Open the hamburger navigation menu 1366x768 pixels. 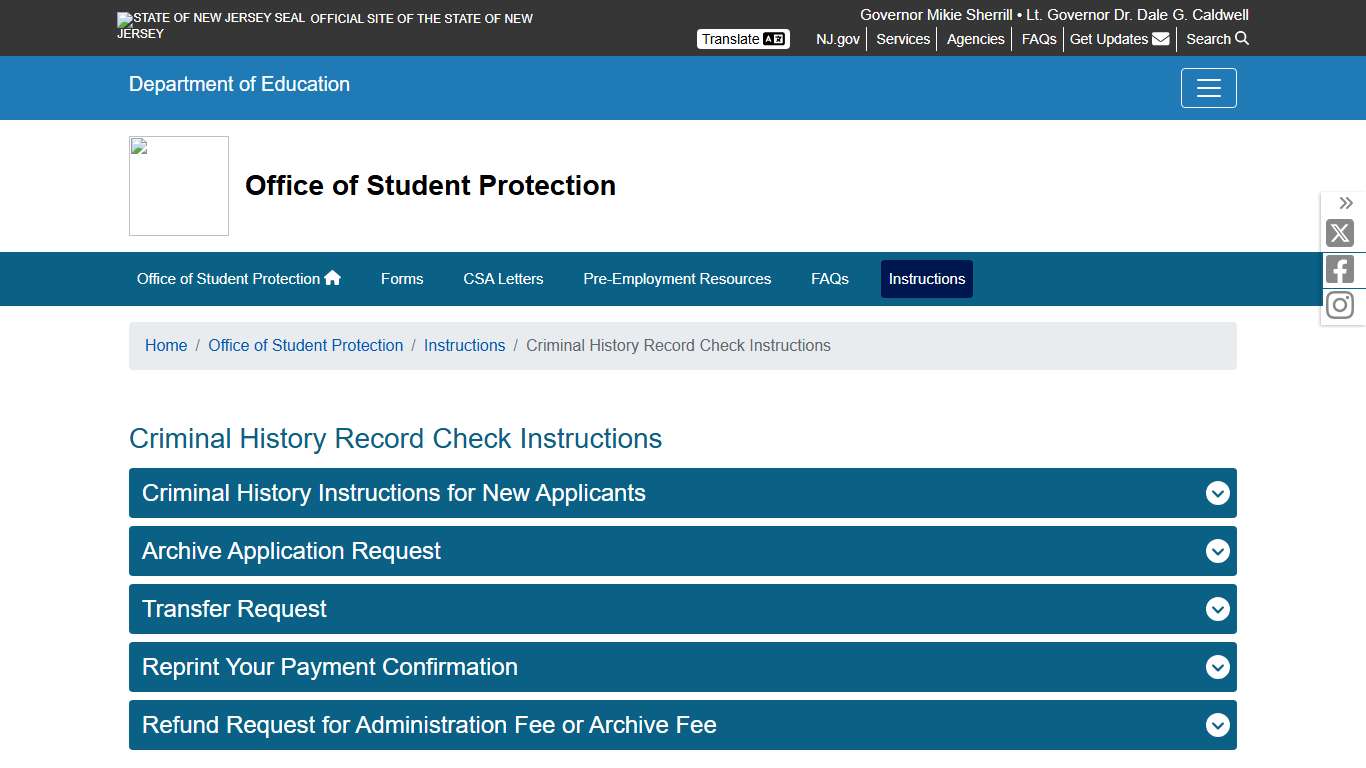click(x=1208, y=88)
